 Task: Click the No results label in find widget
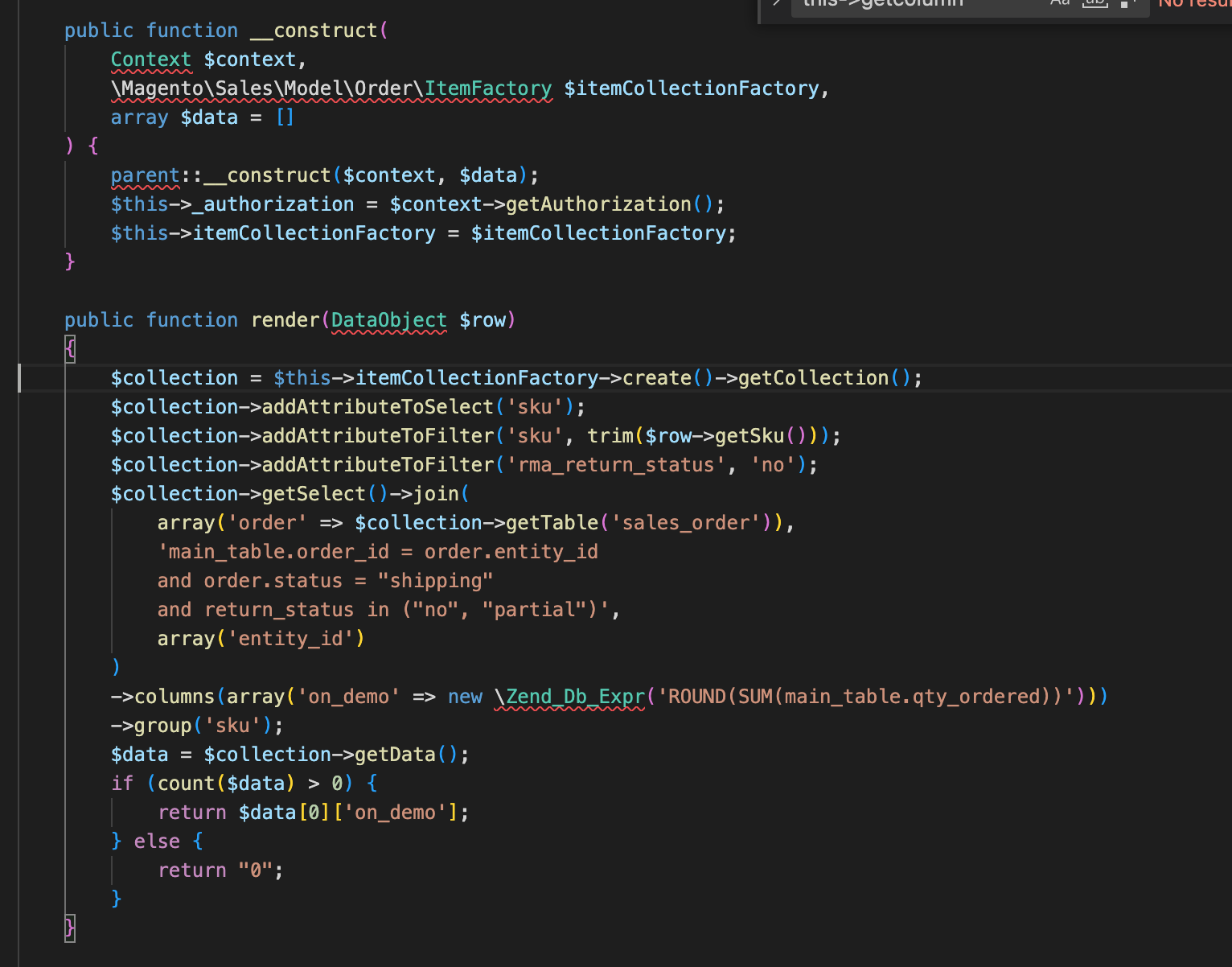click(x=1195, y=3)
